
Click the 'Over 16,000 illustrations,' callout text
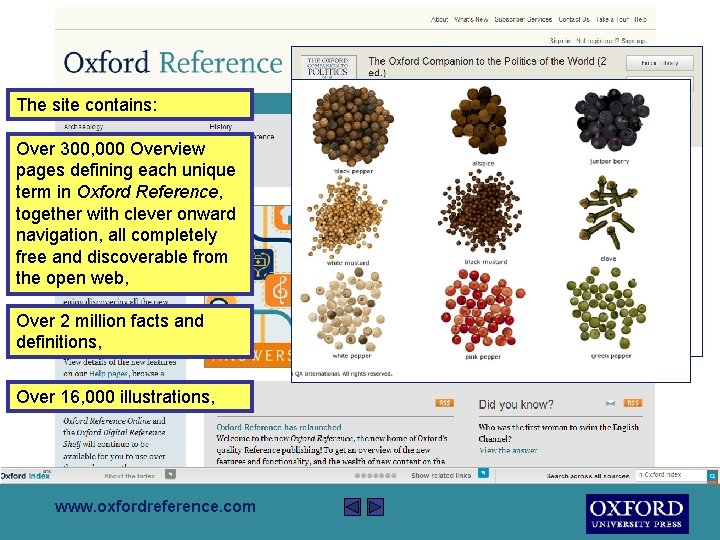click(x=116, y=396)
